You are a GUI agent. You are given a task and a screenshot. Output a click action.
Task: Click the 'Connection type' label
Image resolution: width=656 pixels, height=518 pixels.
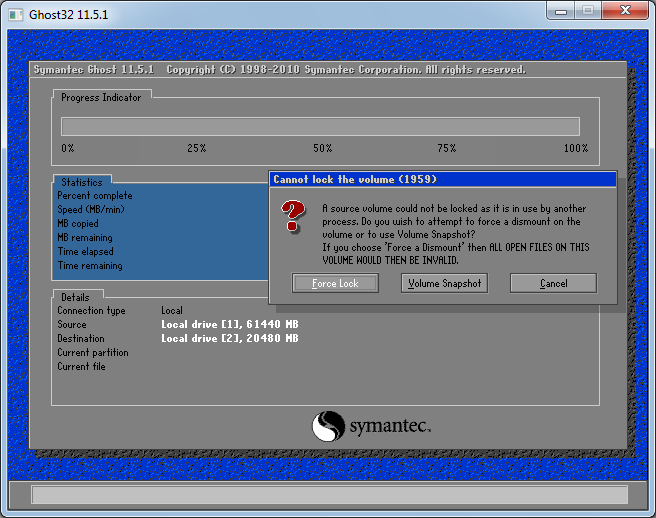[91, 310]
